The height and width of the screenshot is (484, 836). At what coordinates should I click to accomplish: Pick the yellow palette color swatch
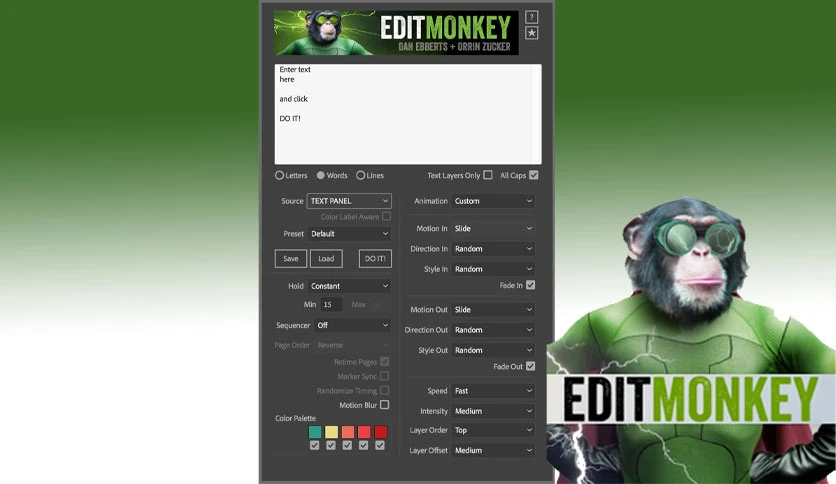pos(332,432)
